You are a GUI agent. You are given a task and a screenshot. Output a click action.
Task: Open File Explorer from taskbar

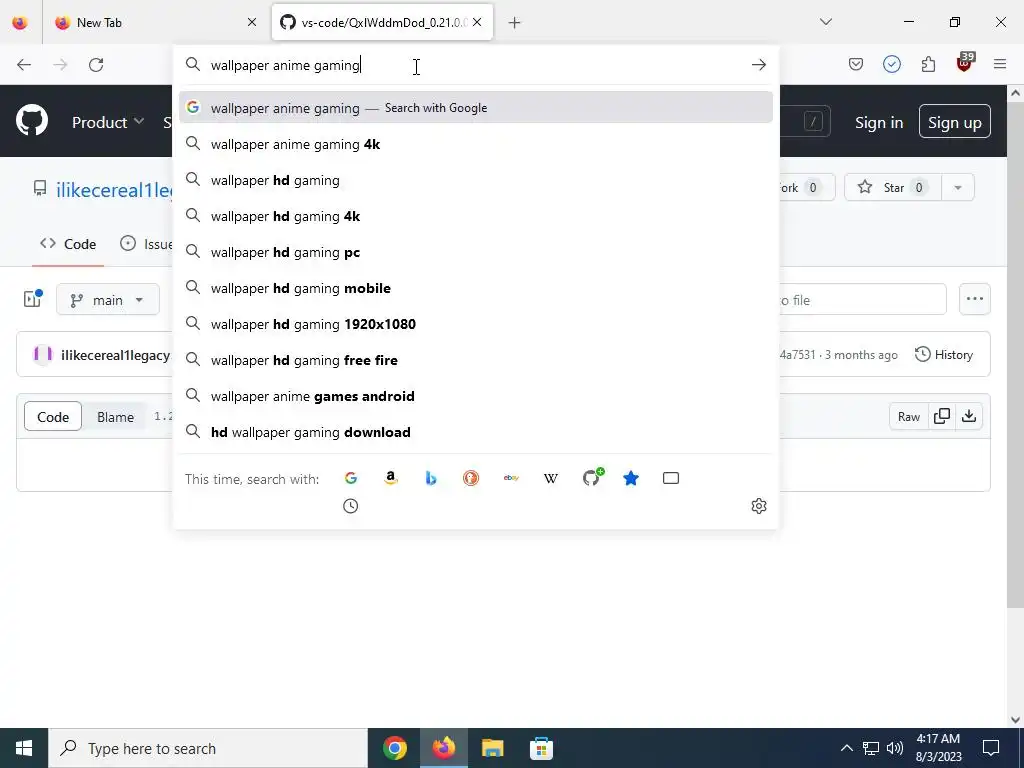pos(492,748)
